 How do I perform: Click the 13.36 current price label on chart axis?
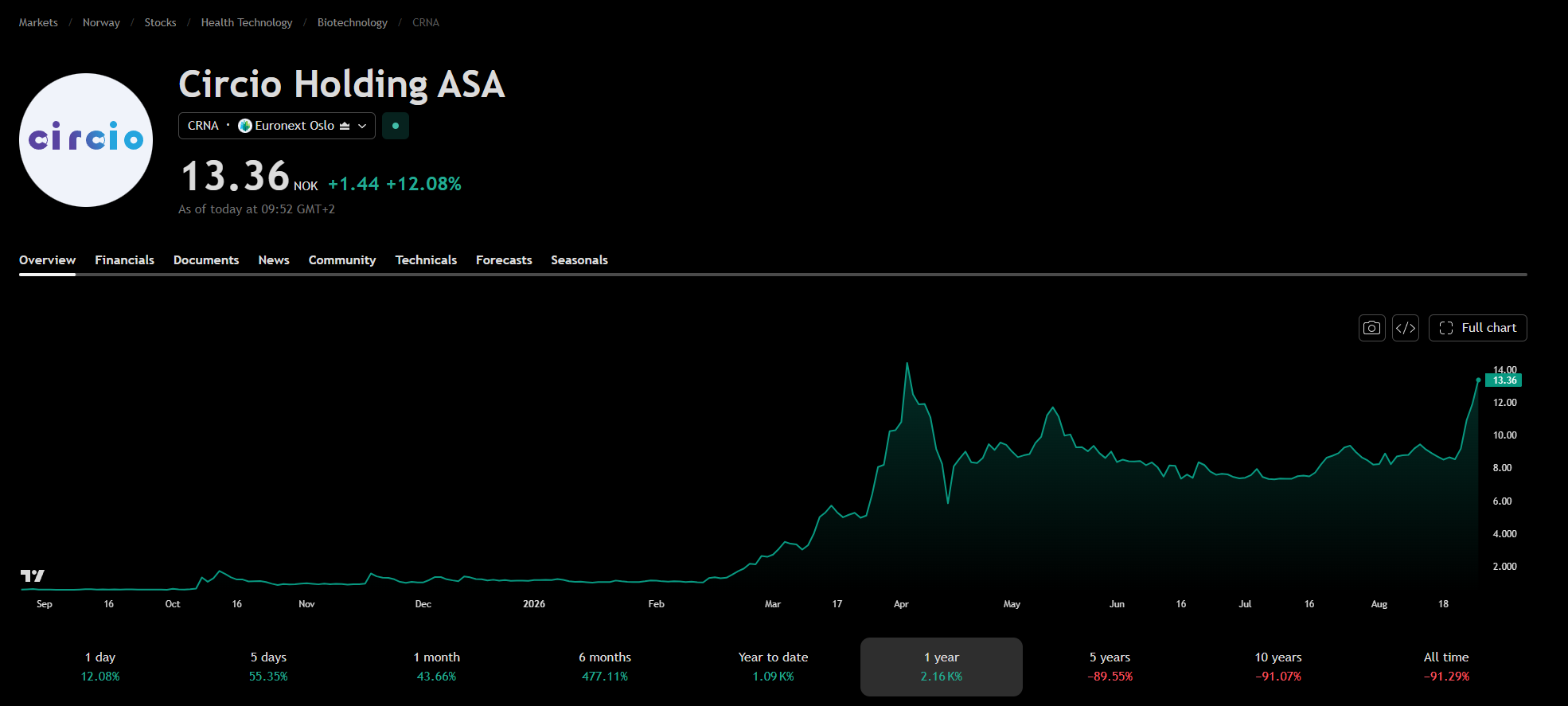click(1504, 380)
